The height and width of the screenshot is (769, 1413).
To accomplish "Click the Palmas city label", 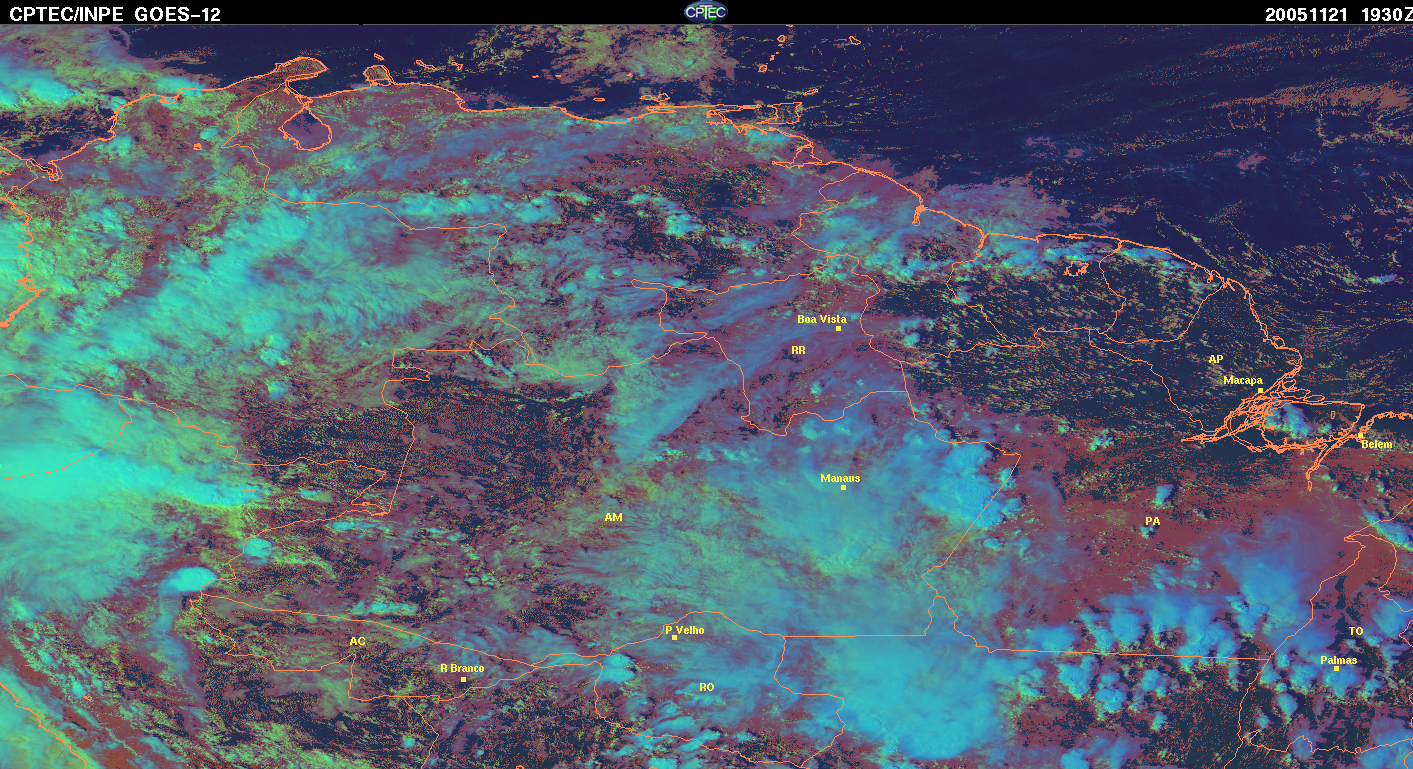I will [1339, 660].
